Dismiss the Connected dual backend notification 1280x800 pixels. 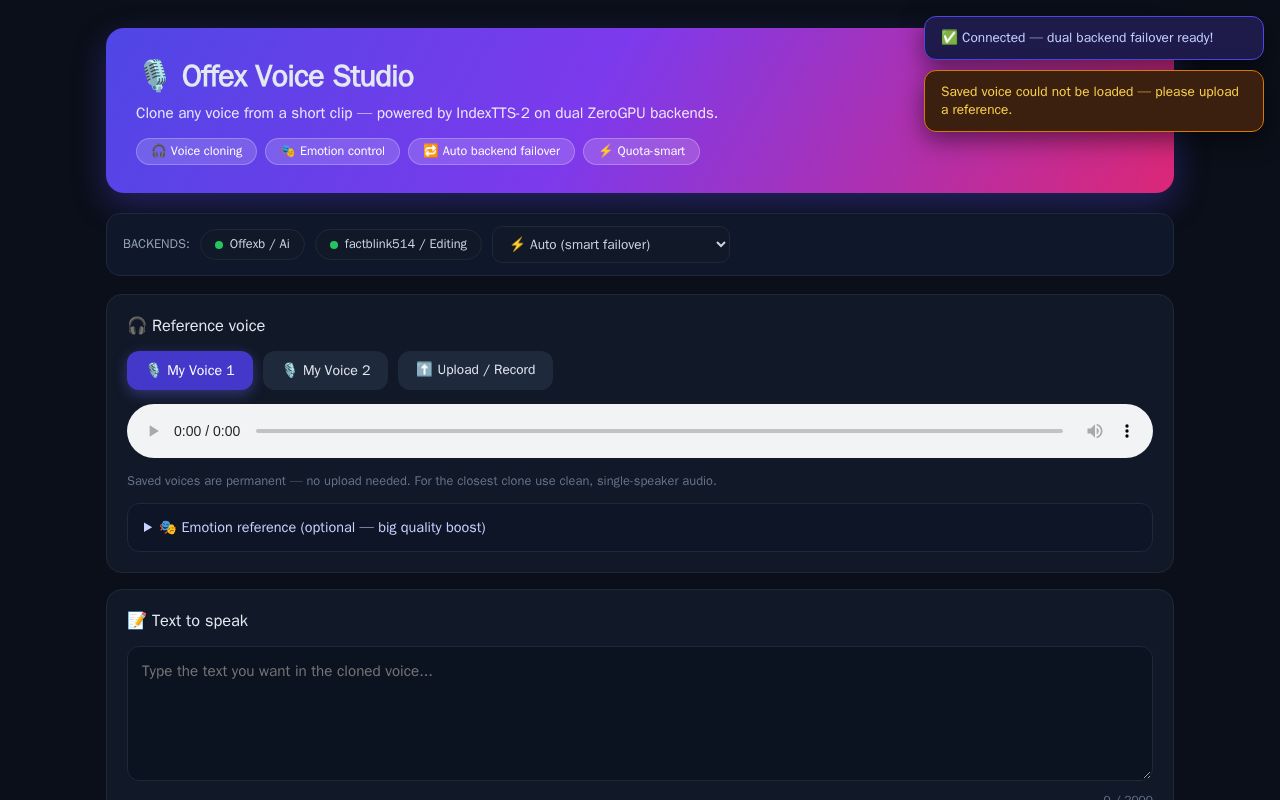(1094, 38)
